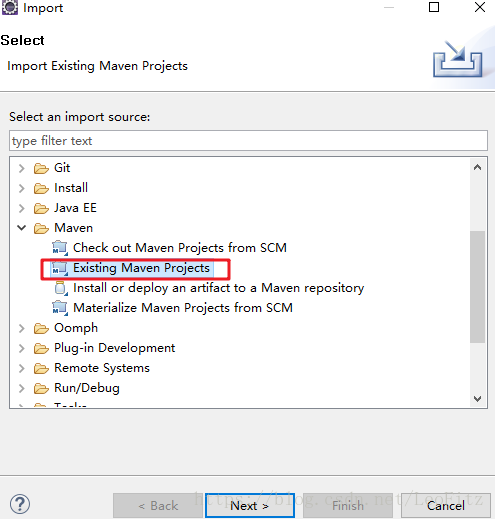Viewport: 495px width, 519px height.
Task: Open the help question mark icon
Action: pos(20,504)
